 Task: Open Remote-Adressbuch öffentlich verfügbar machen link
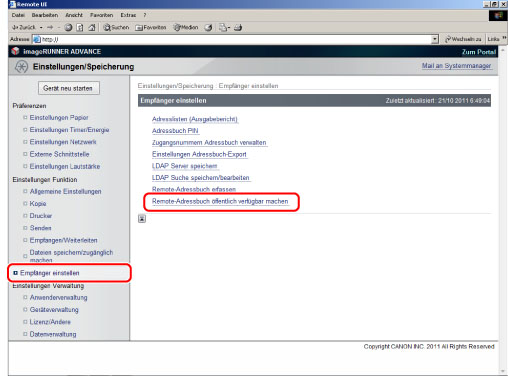click(220, 201)
